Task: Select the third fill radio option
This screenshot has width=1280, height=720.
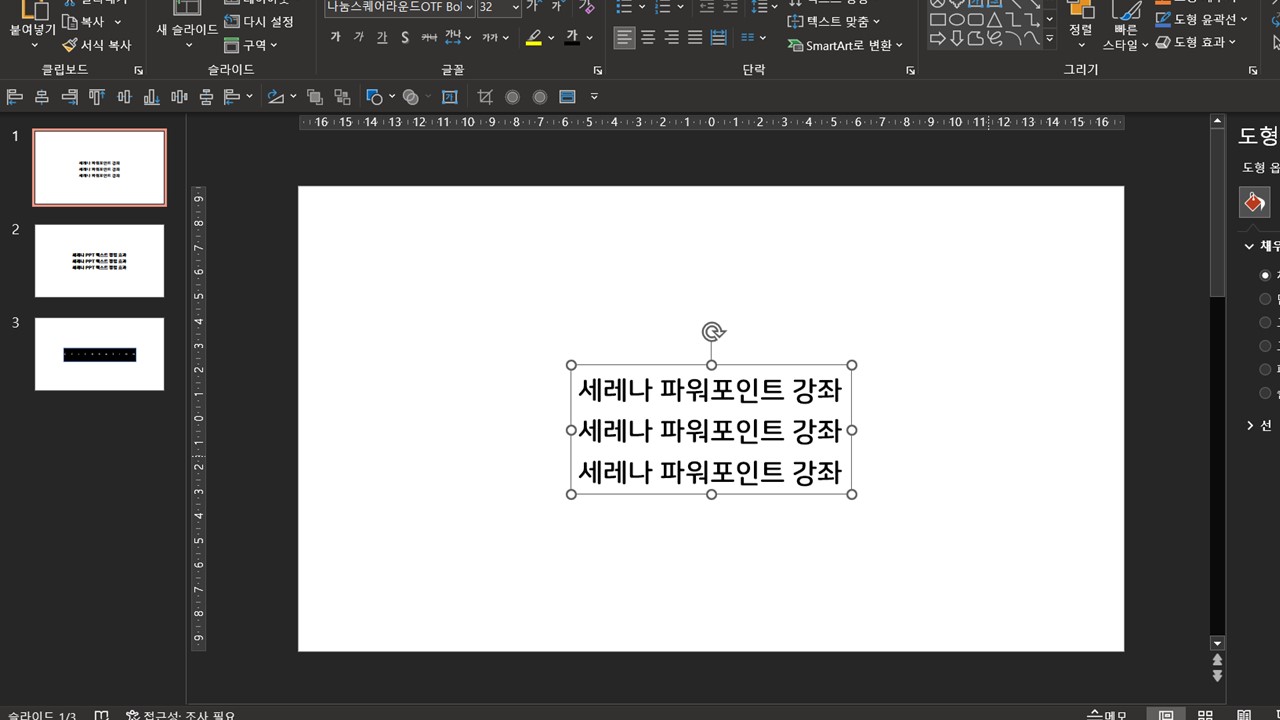Action: [x=1266, y=322]
